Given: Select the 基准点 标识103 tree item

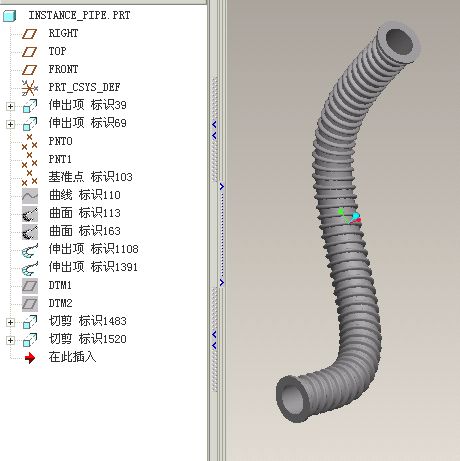Looking at the screenshot, I should pyautogui.click(x=90, y=177).
